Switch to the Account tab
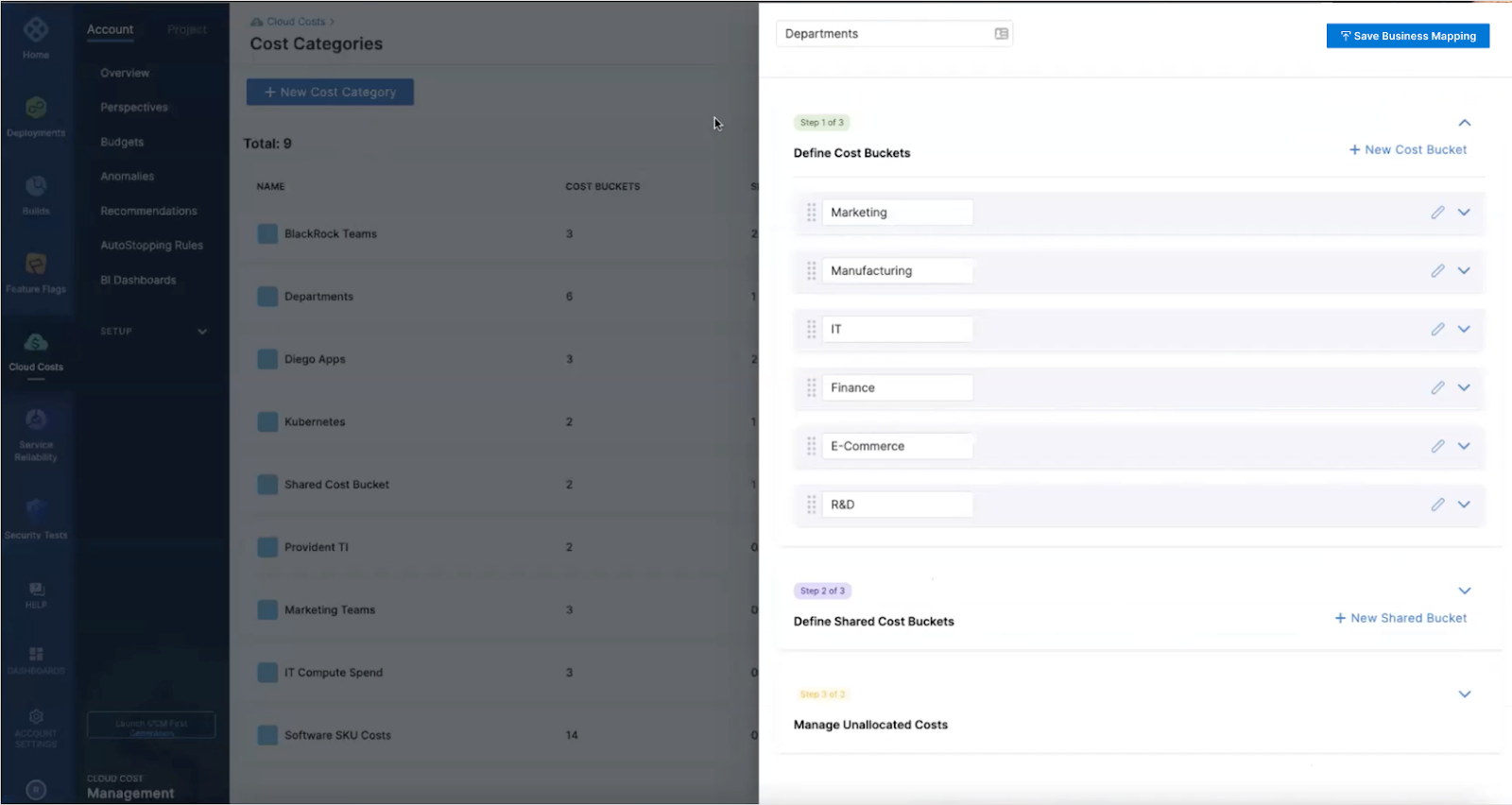 click(111, 29)
